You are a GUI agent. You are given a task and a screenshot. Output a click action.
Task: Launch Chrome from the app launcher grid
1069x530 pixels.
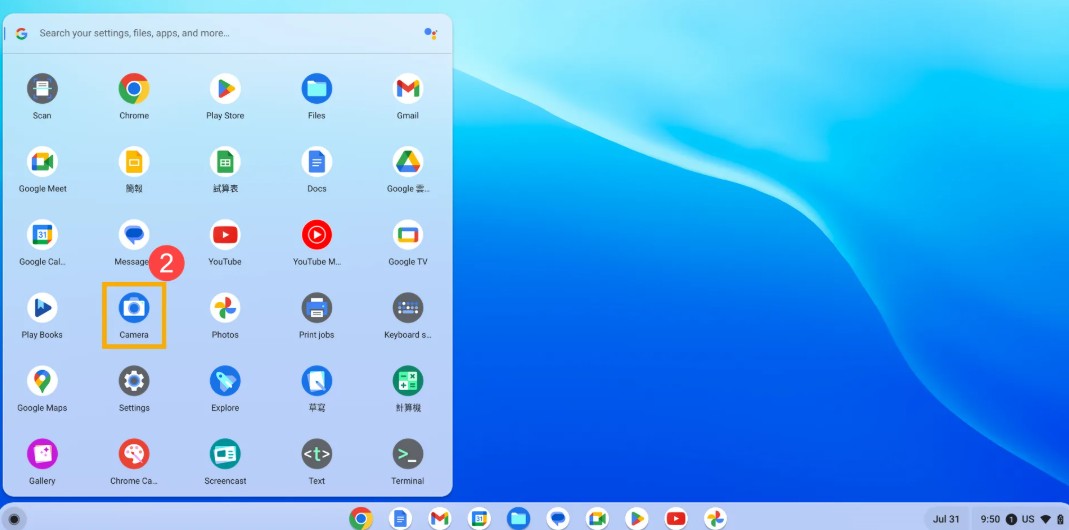134,89
